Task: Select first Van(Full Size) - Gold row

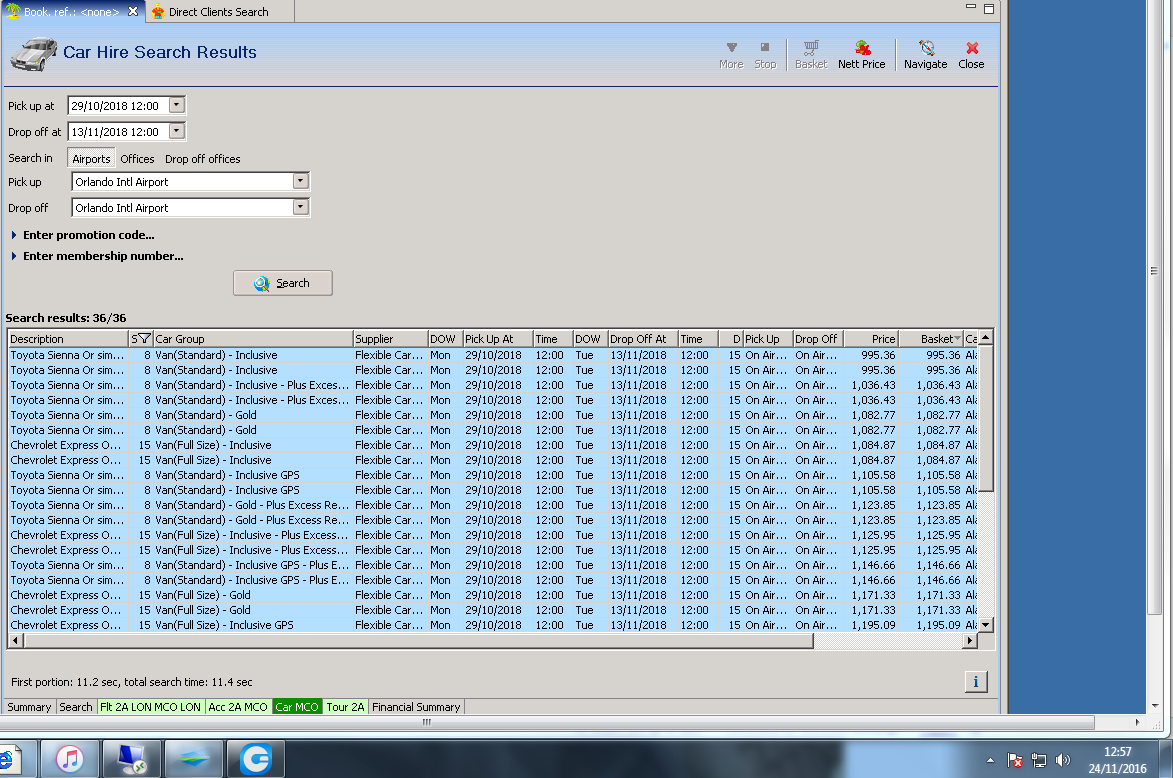Action: tap(494, 595)
